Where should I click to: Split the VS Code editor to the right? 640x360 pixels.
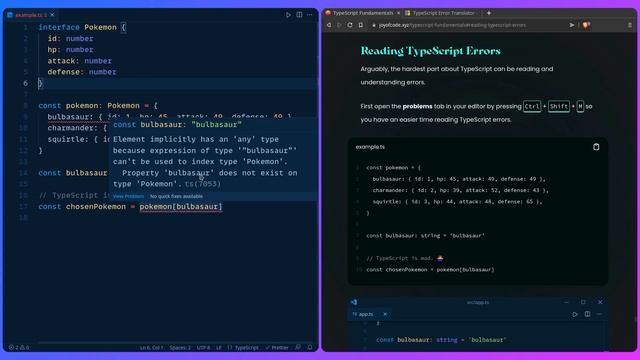coord(299,15)
